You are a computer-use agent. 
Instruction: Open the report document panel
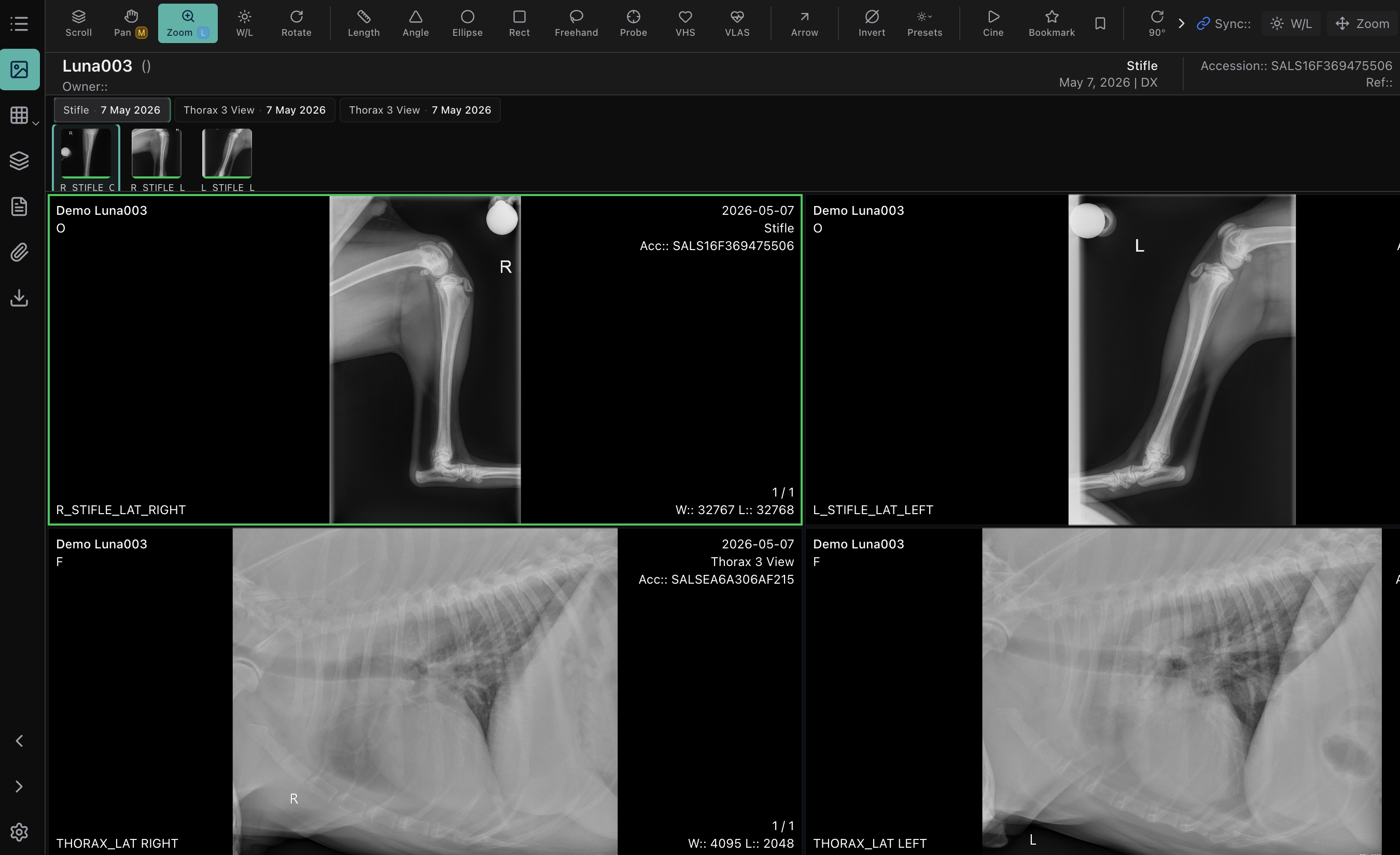19,206
